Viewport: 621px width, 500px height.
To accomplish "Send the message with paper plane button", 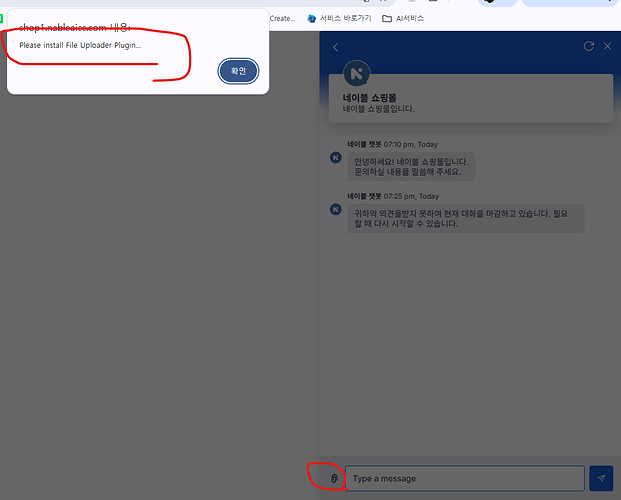I will tap(601, 478).
